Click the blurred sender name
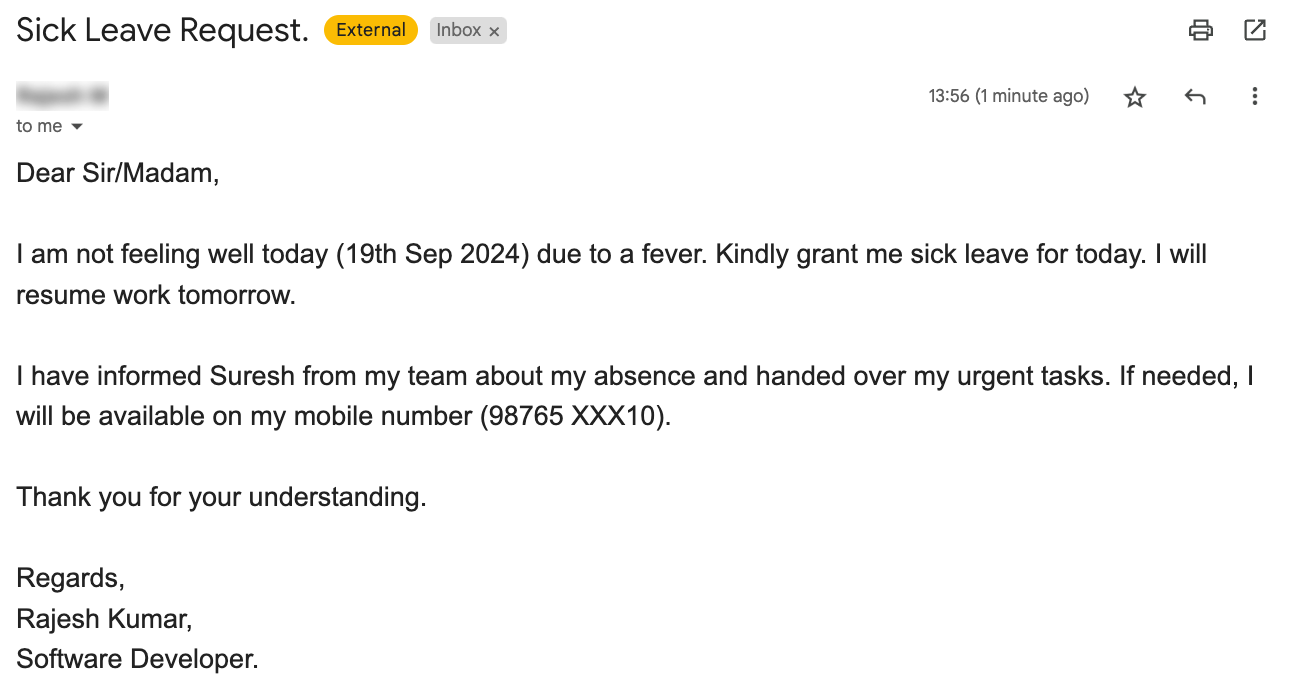 tap(62, 95)
